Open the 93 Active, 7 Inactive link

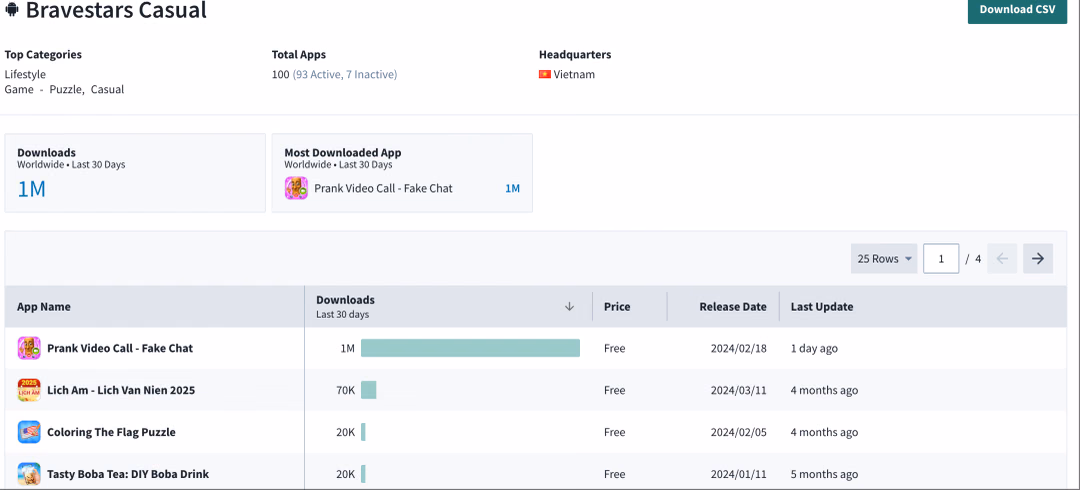click(345, 74)
